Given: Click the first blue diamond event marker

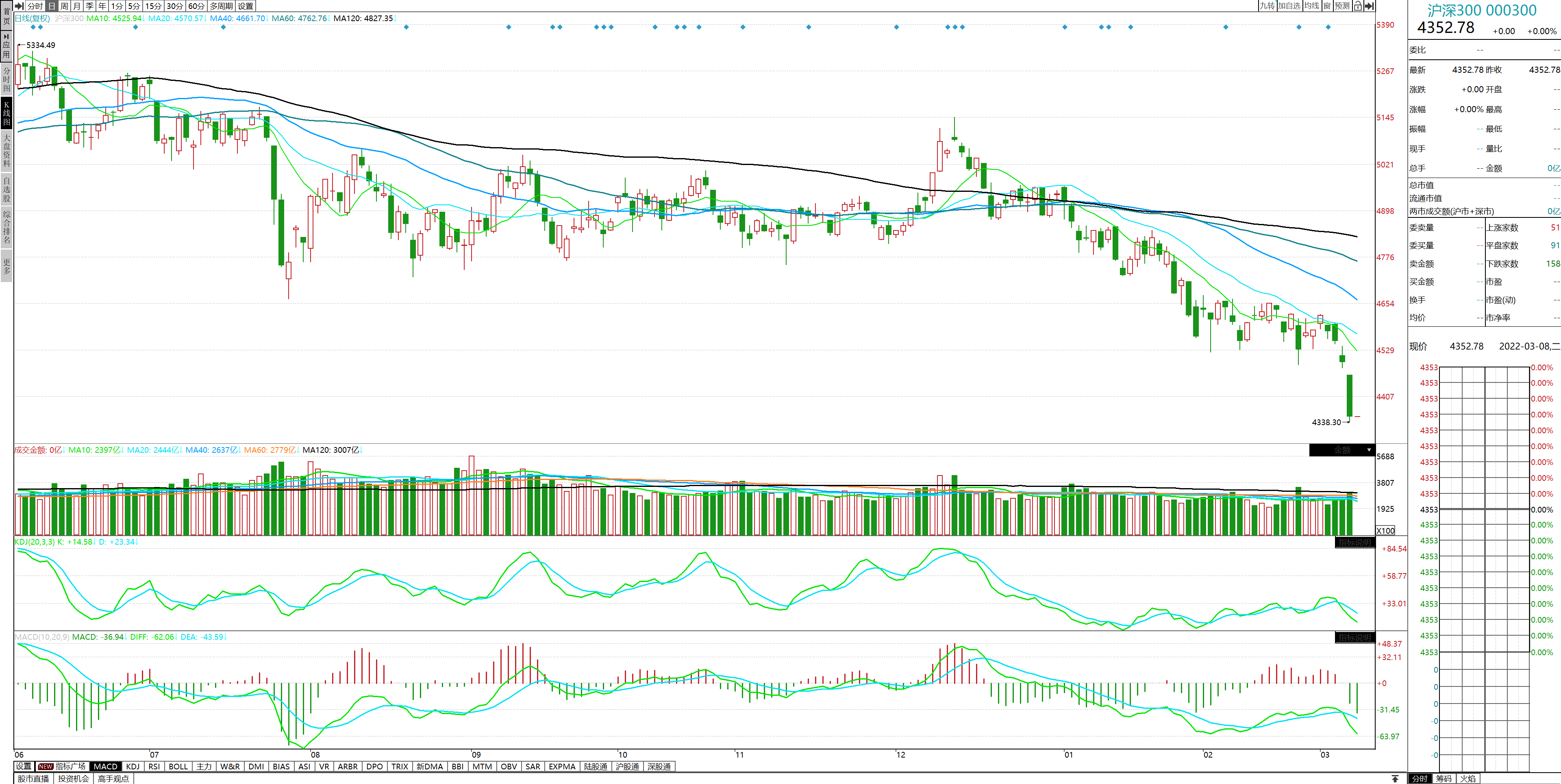Looking at the screenshot, I should tap(33, 27).
